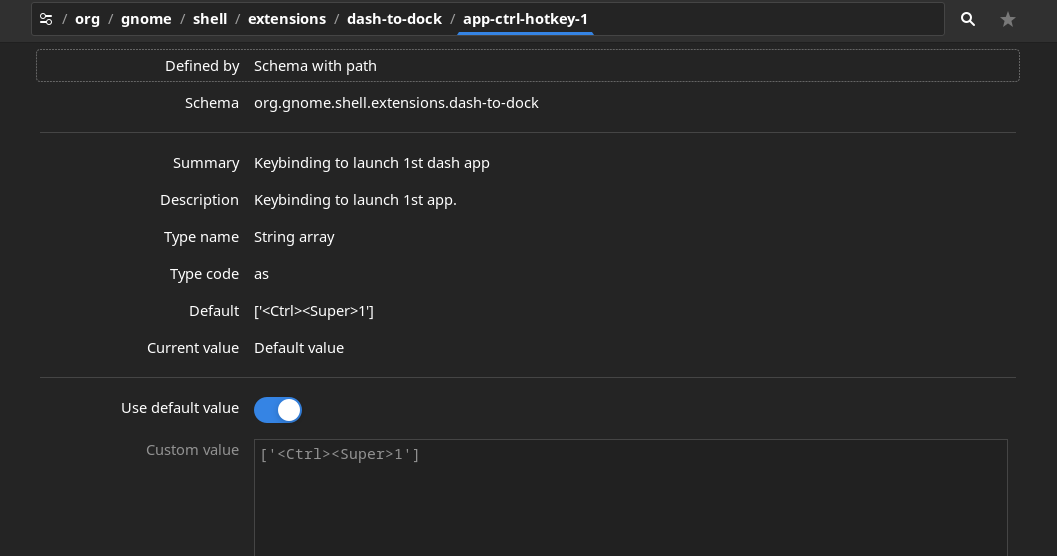Click schema name org.gnome.shell.extensions.dash-to-dock
Image resolution: width=1057 pixels, height=556 pixels.
coord(396,103)
